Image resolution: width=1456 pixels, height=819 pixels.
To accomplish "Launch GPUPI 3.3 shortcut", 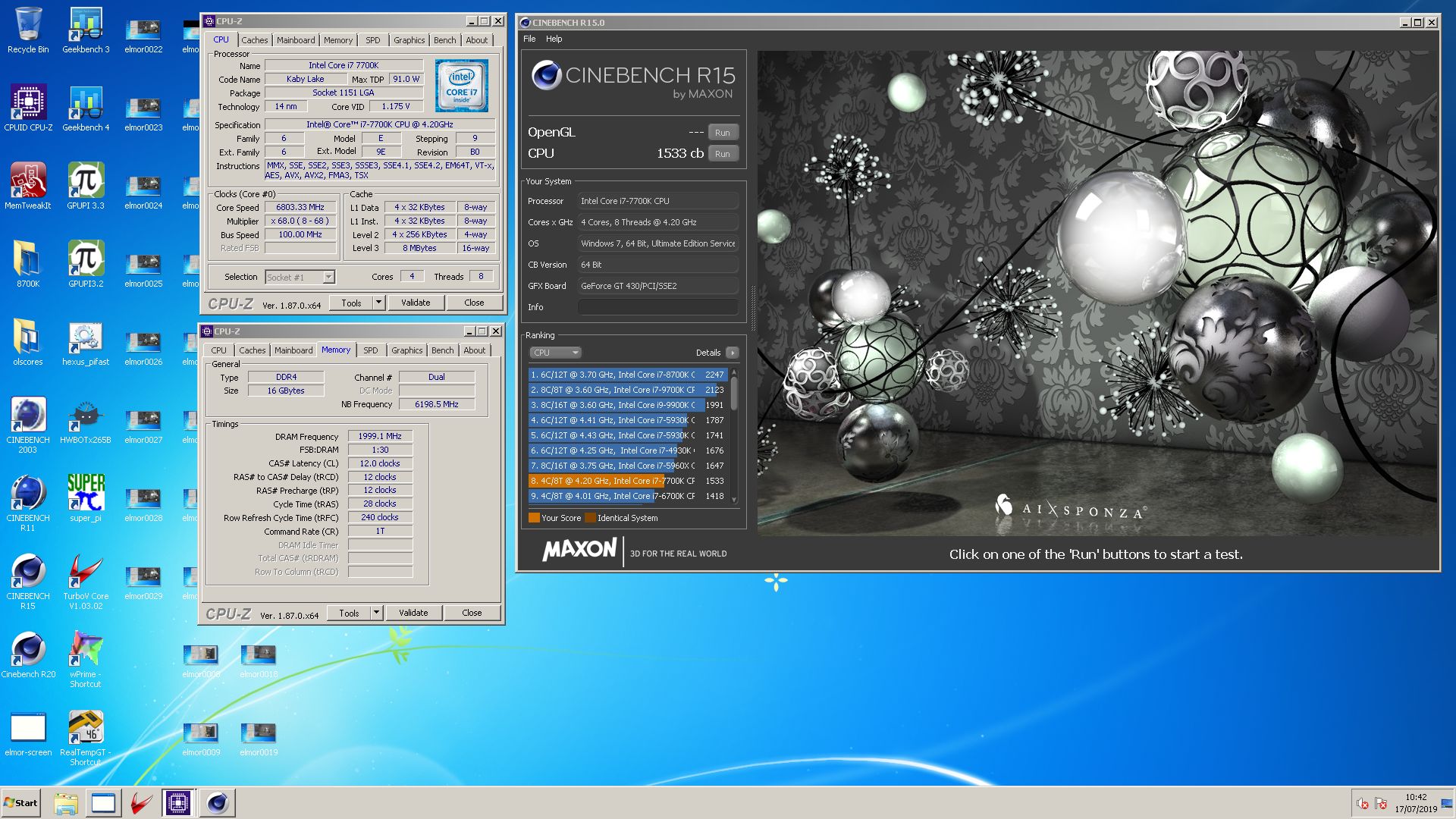I will 86,187.
